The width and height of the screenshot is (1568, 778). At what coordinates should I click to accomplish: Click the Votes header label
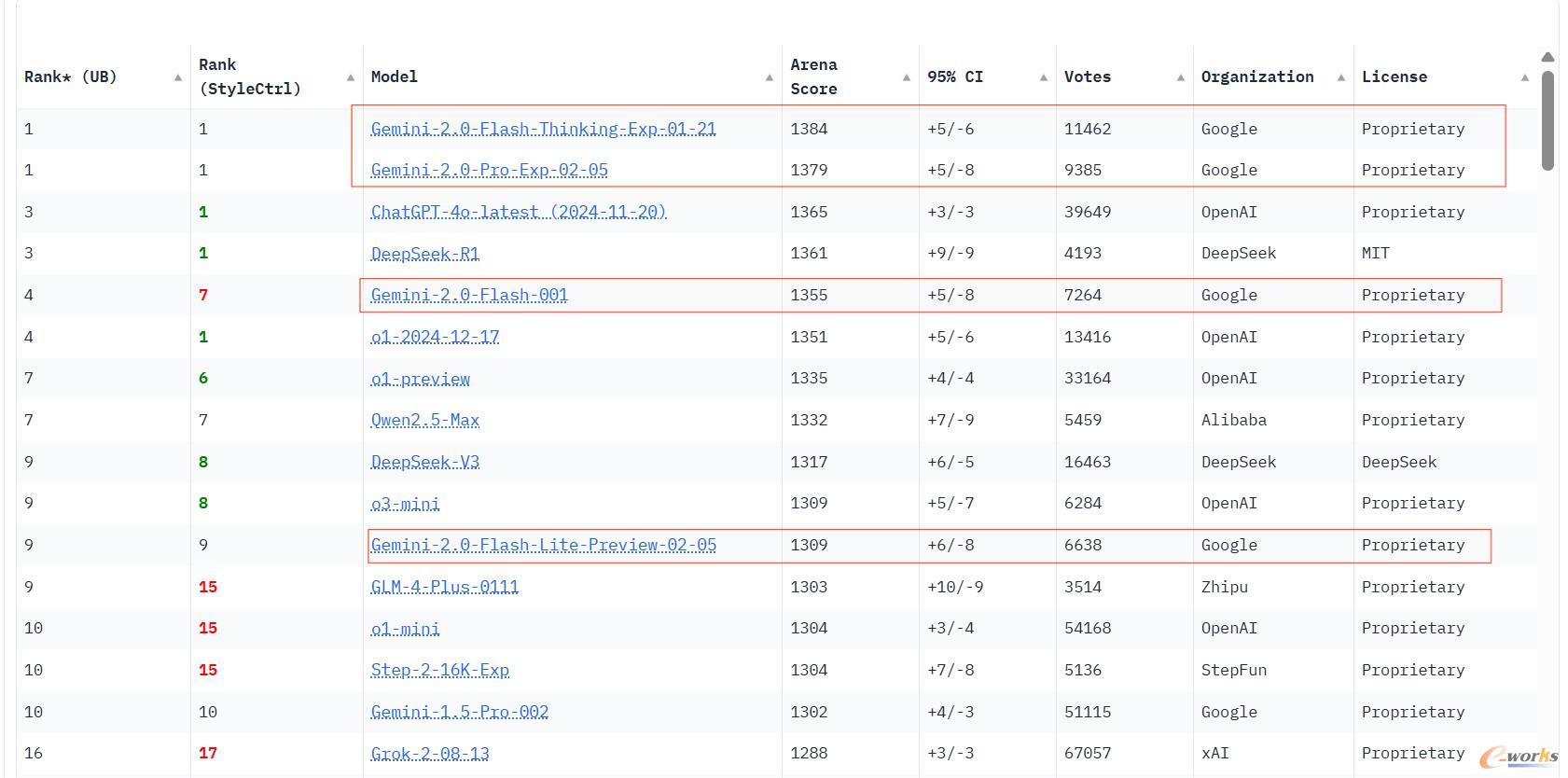[x=1087, y=76]
